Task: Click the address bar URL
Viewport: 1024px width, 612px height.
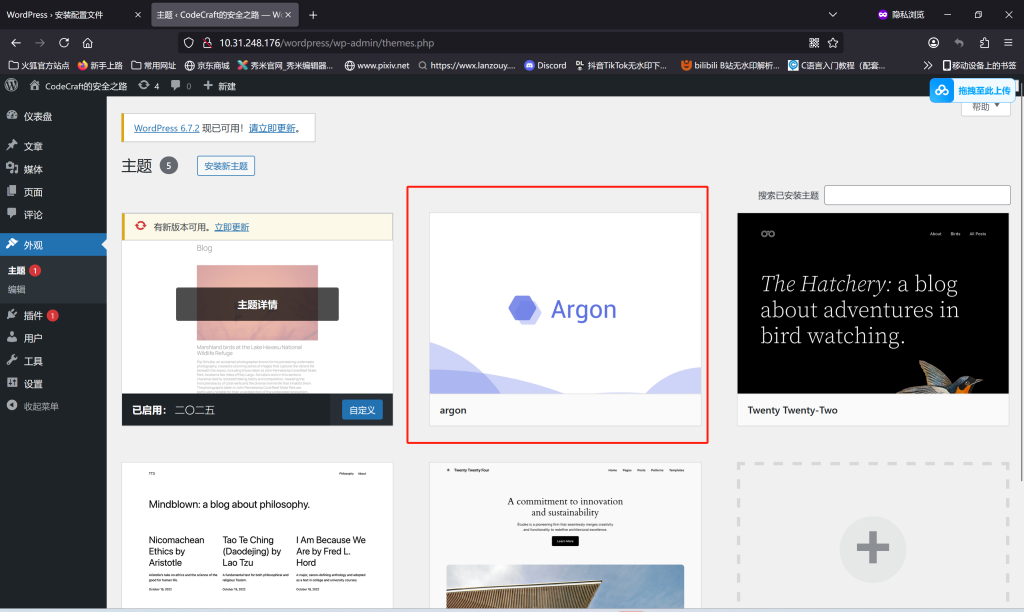Action: tap(327, 43)
